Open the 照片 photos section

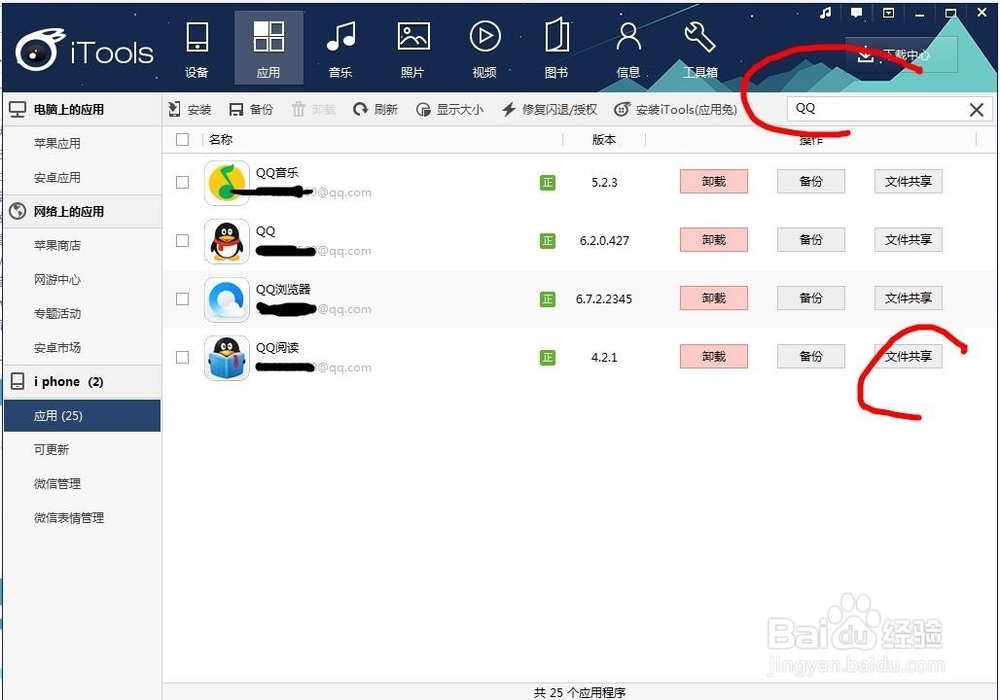pyautogui.click(x=413, y=47)
